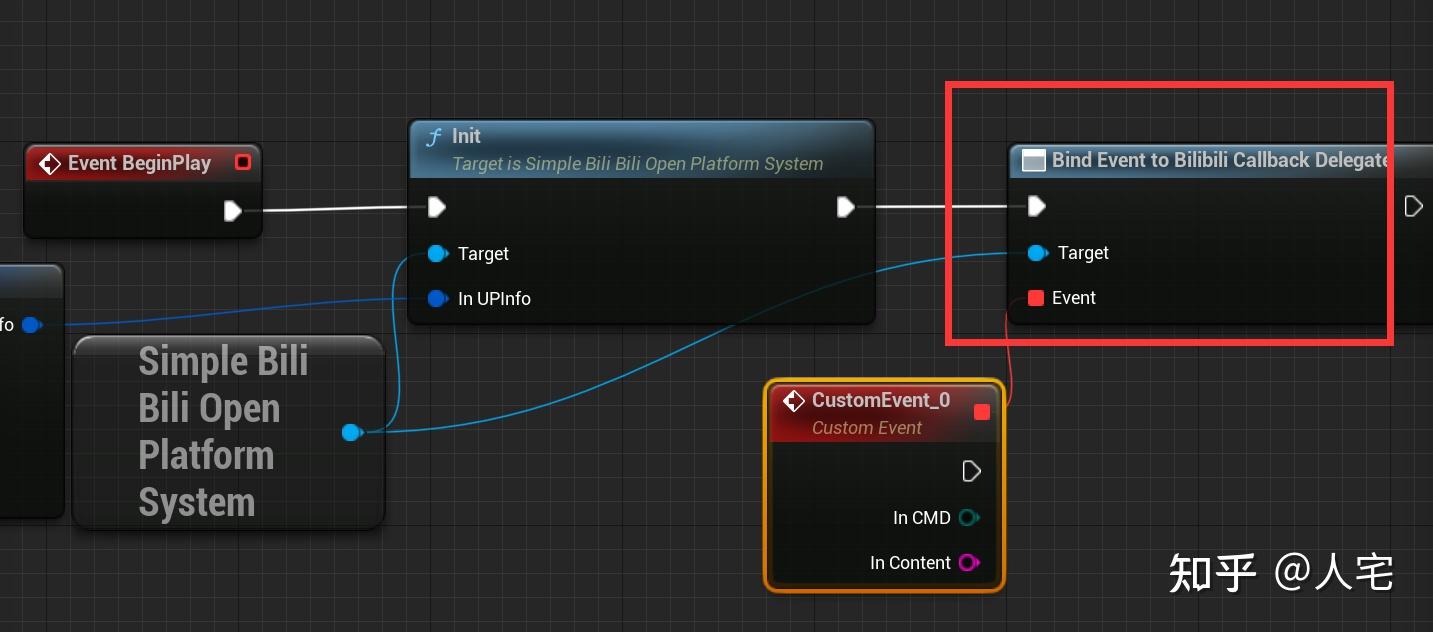
Task: Click the red delegate pin on Event BeginPlay
Action: pos(242,162)
